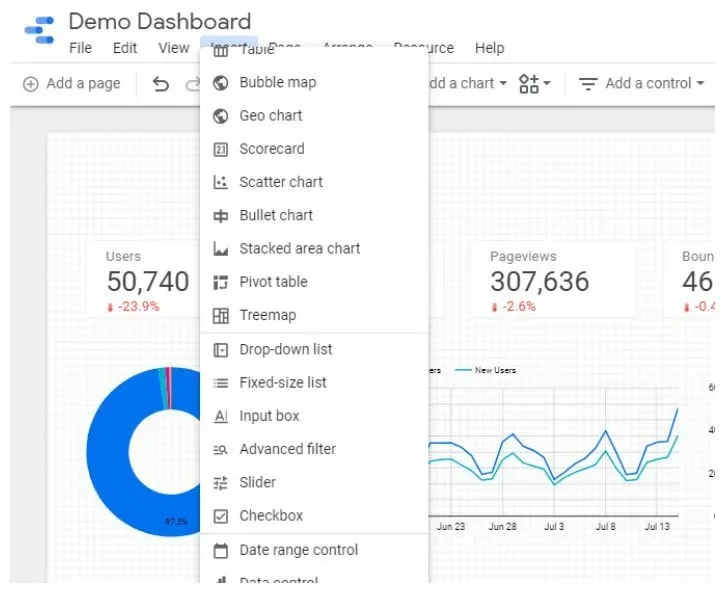The height and width of the screenshot is (596, 728).
Task: Insert a Bullet chart
Action: [314, 216]
